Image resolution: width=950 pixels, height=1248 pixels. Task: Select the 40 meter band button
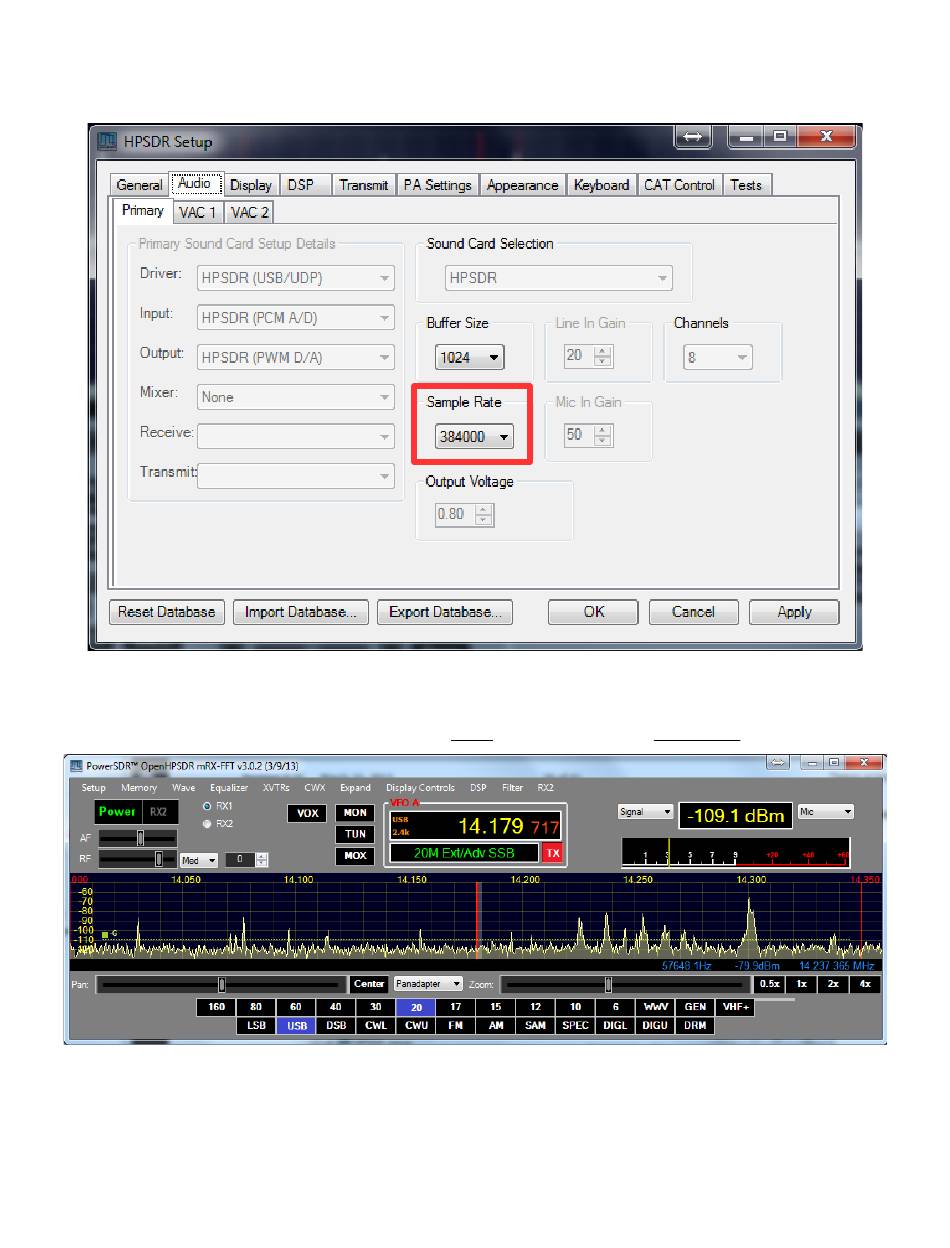[x=335, y=1007]
